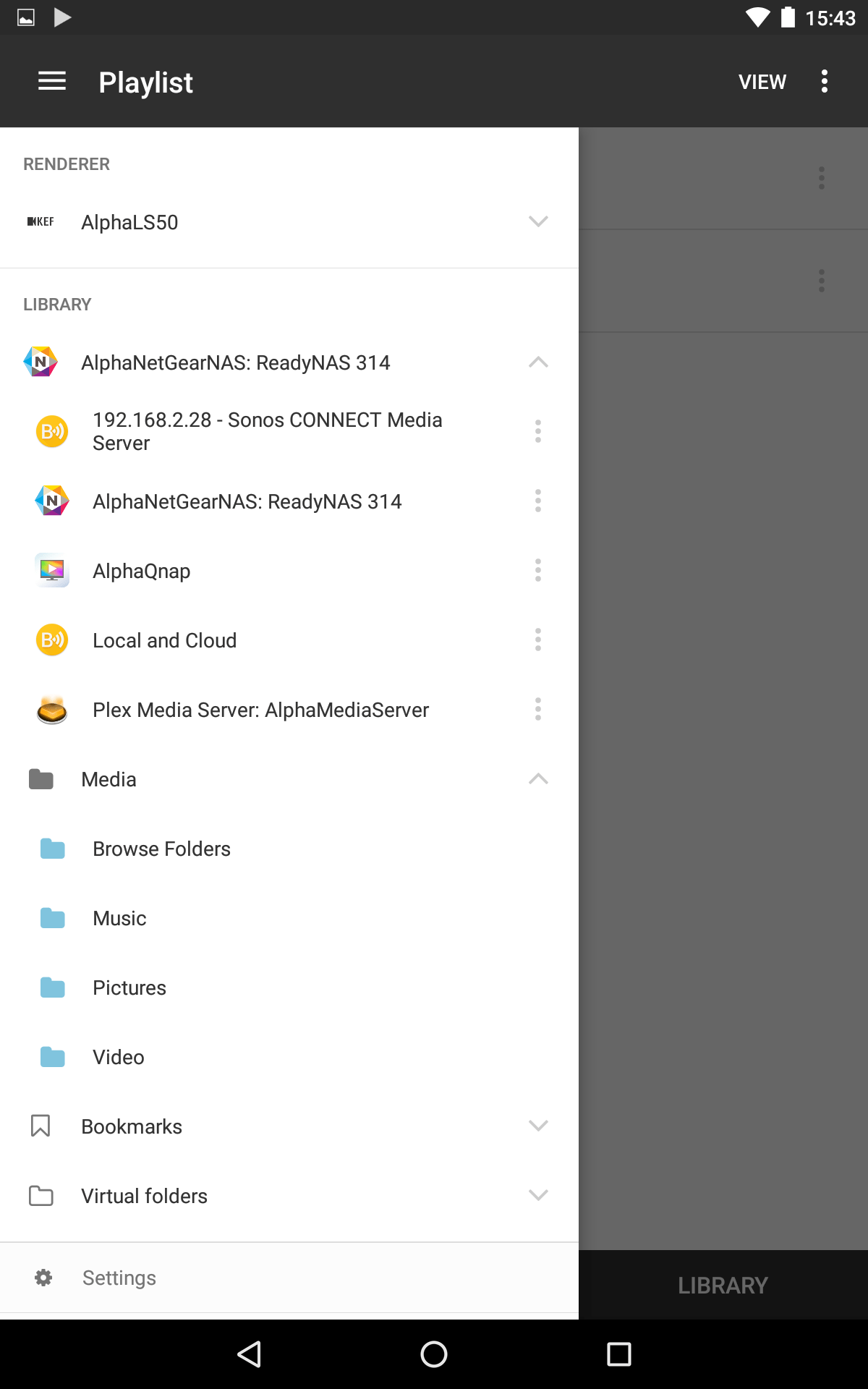Open options for Sonos CONNECT Media Server

tap(538, 431)
